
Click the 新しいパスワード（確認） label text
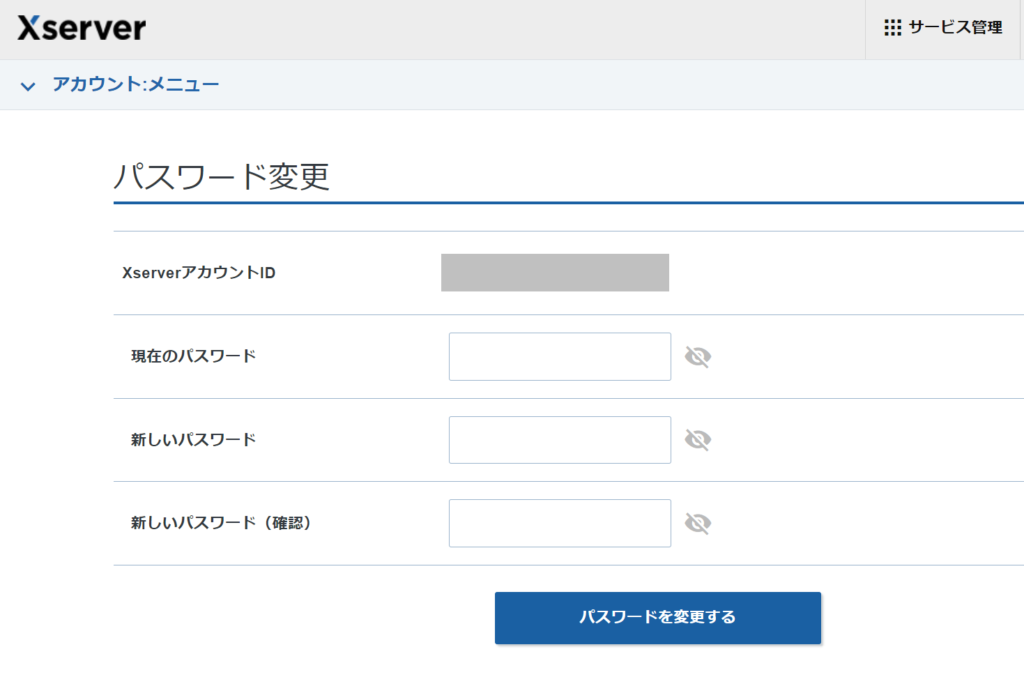click(x=221, y=522)
